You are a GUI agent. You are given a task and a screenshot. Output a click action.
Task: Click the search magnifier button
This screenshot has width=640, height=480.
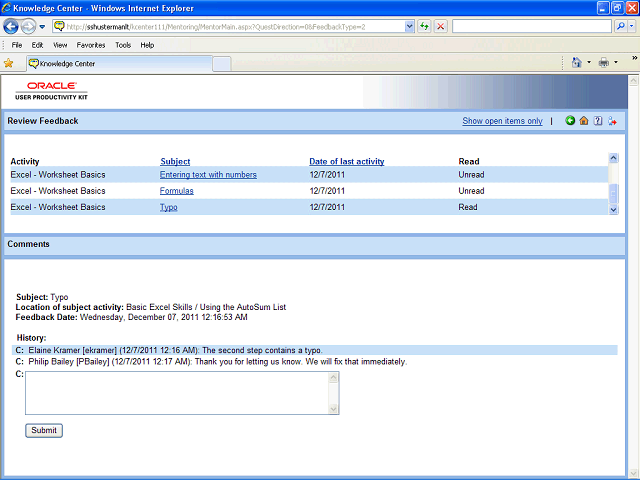[621, 27]
